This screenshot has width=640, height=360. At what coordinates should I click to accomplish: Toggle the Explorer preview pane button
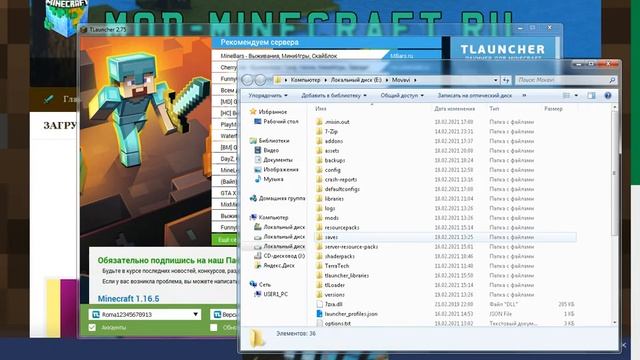pos(591,96)
